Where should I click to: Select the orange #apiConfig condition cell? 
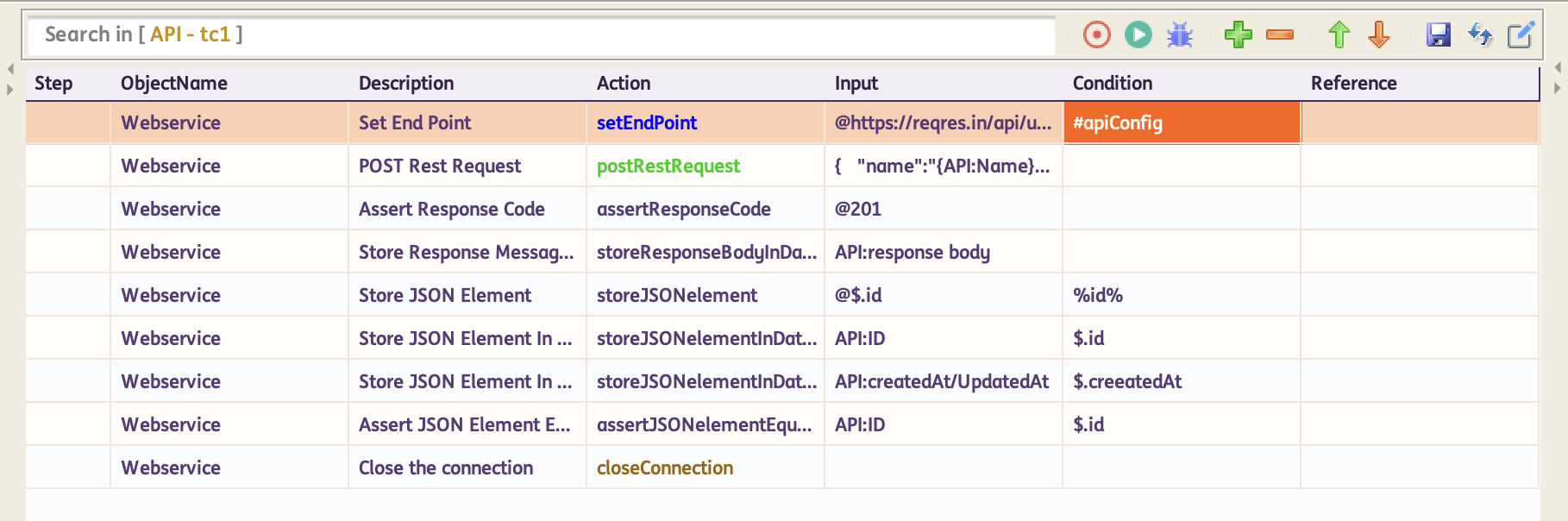coord(1181,122)
